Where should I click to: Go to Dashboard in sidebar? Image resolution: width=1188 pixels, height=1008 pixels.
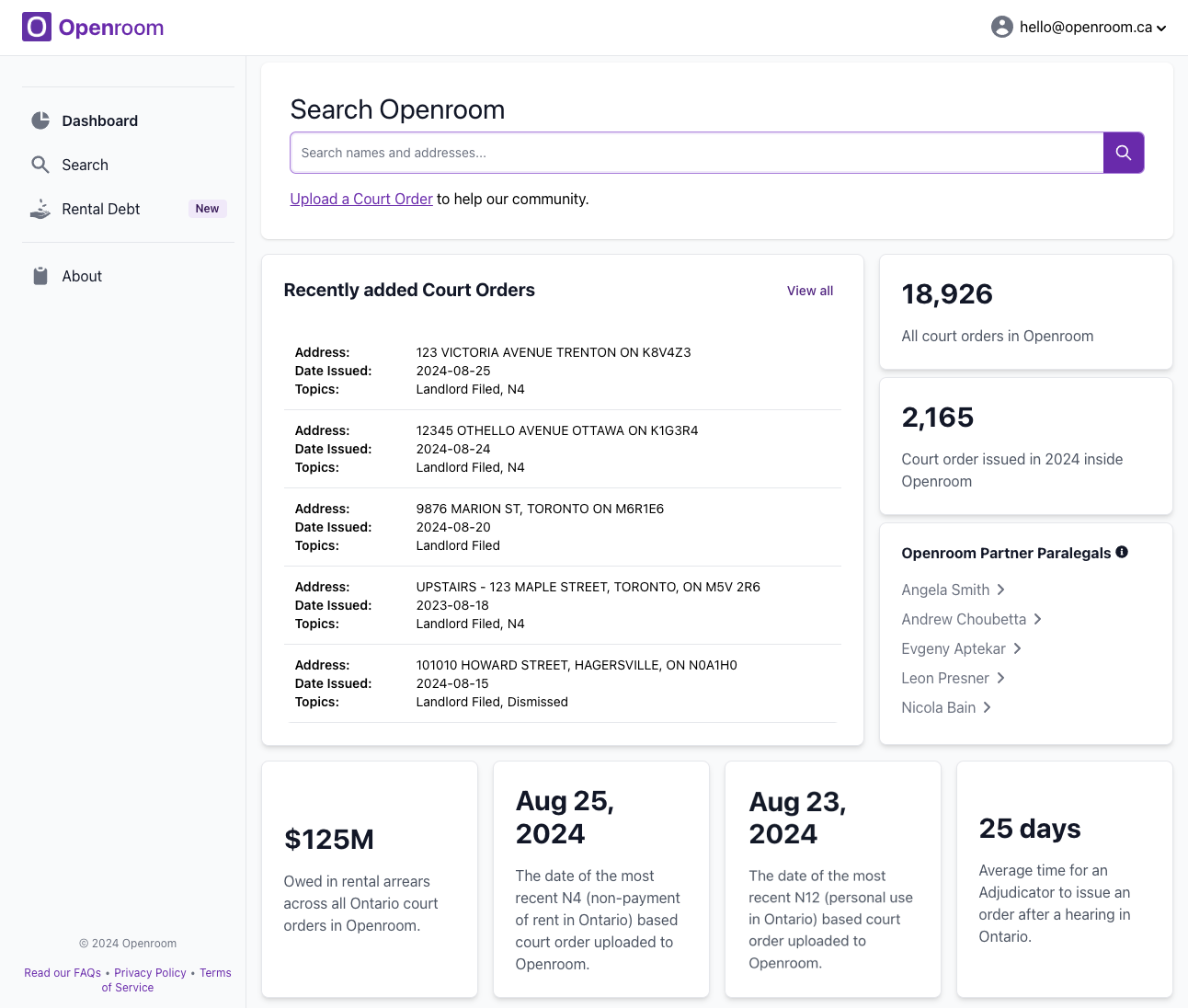128,120
